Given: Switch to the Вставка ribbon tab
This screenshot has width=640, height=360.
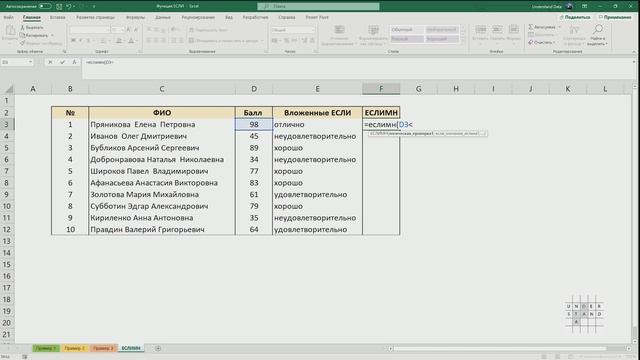Looking at the screenshot, I should pyautogui.click(x=58, y=17).
